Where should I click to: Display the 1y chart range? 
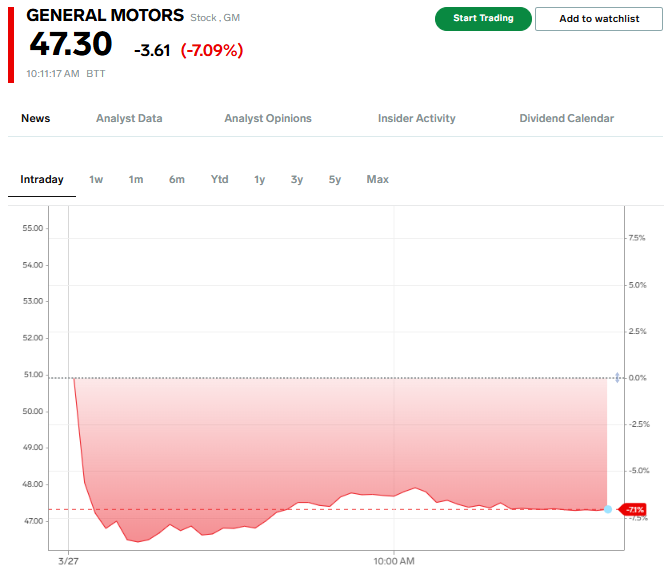pyautogui.click(x=259, y=179)
